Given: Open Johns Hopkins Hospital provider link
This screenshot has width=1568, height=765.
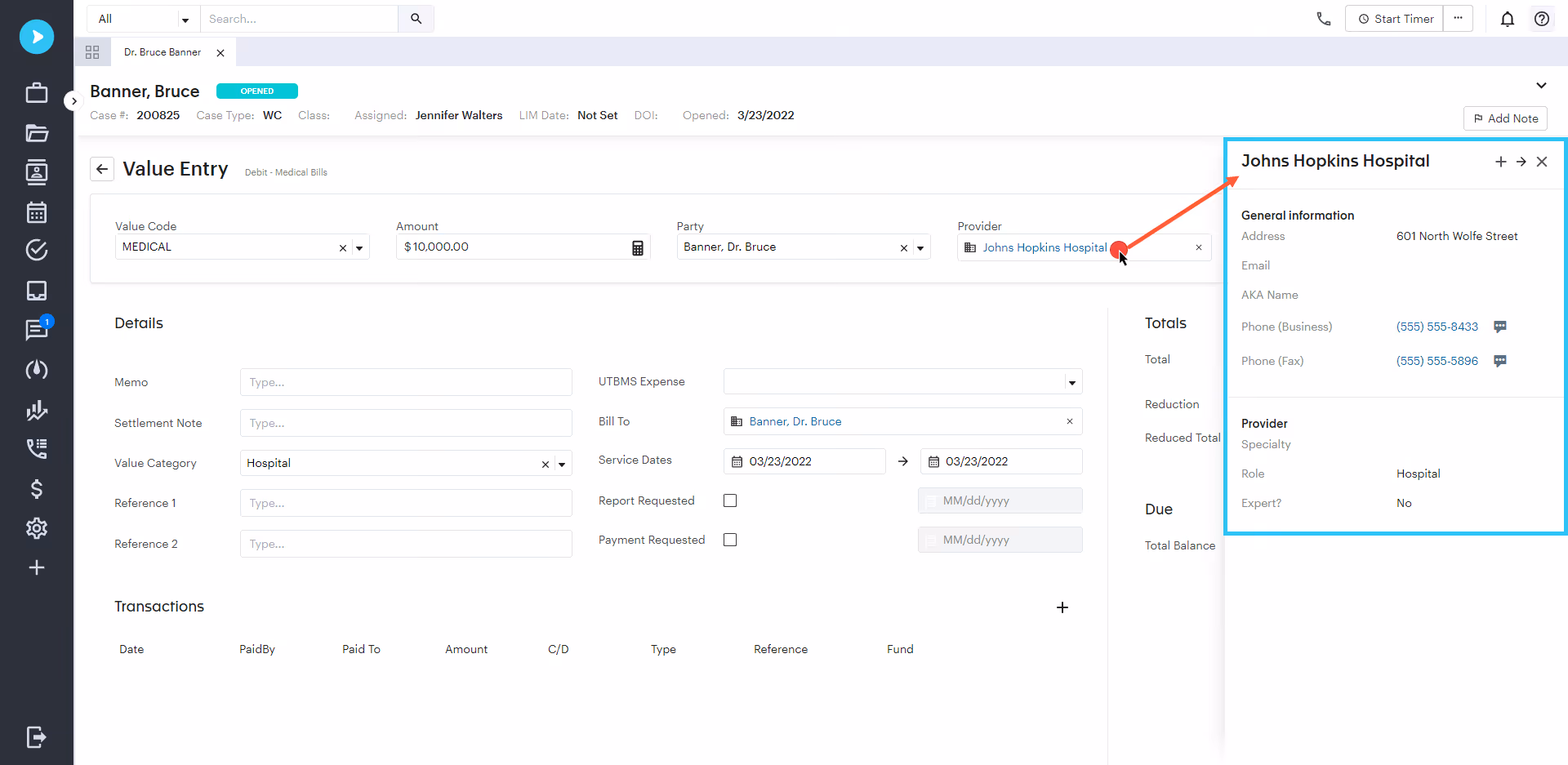Looking at the screenshot, I should point(1045,247).
